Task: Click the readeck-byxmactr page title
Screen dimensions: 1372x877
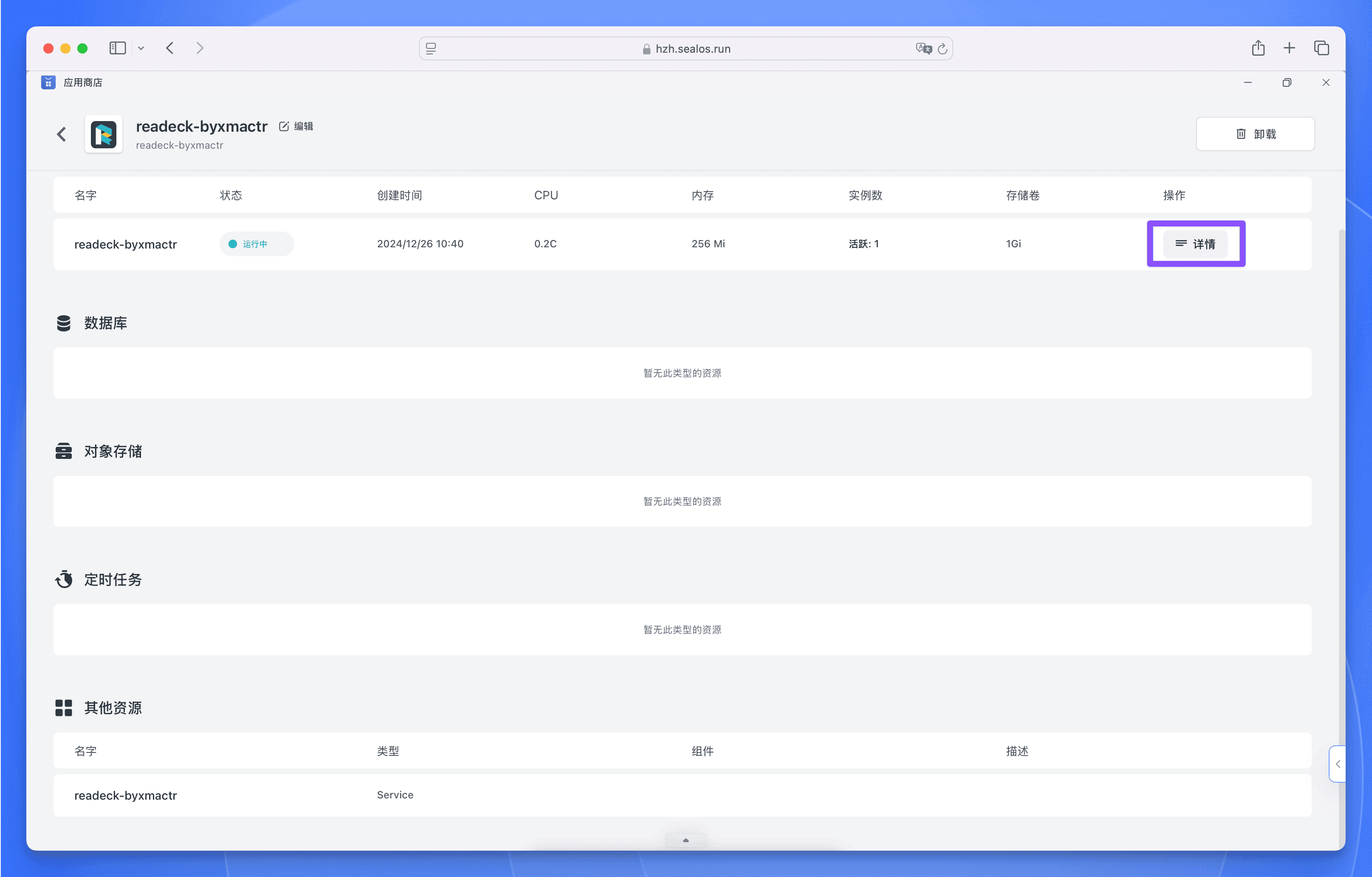Action: [x=202, y=126]
